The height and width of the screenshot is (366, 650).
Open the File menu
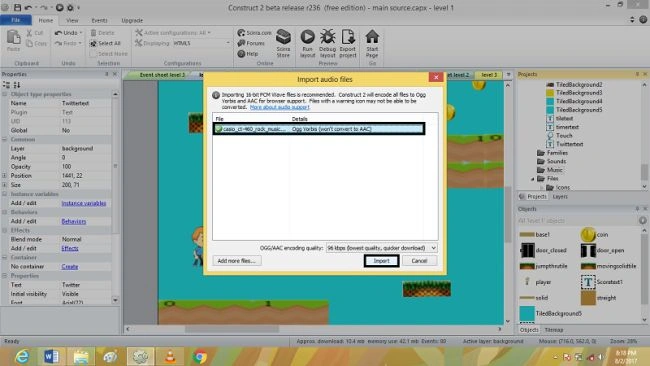coord(16,20)
